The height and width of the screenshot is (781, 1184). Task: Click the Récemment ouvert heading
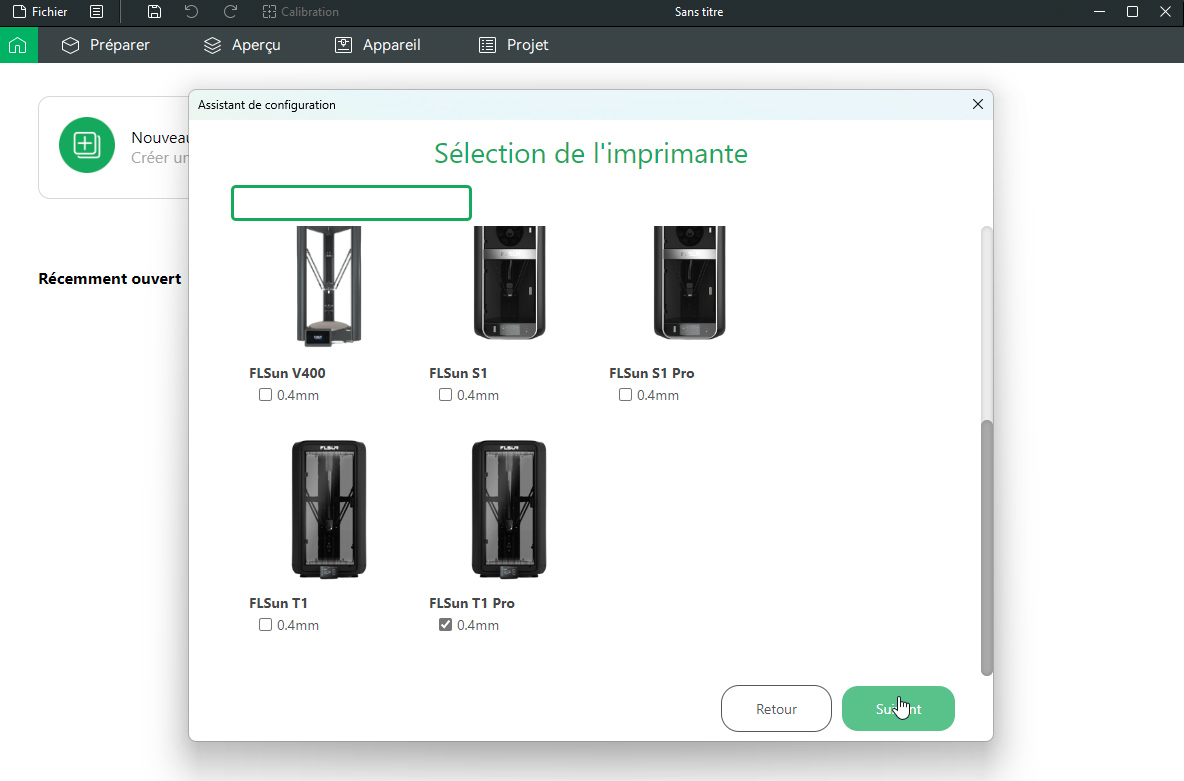110,279
